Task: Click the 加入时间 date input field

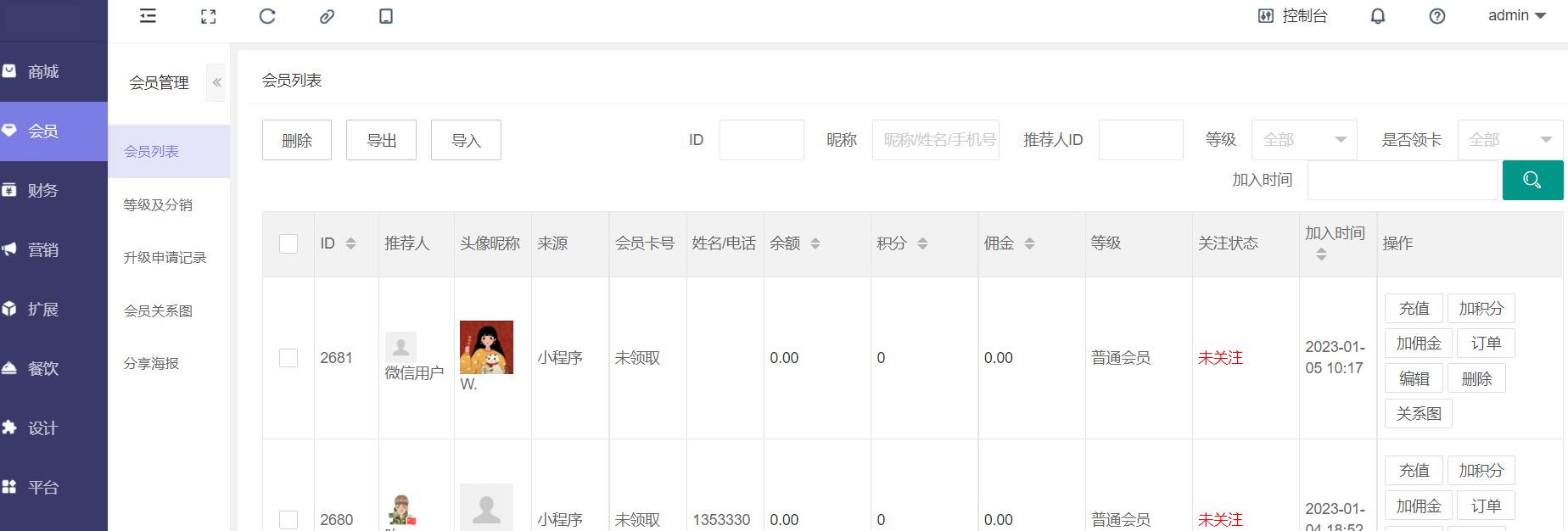Action: coord(1402,180)
